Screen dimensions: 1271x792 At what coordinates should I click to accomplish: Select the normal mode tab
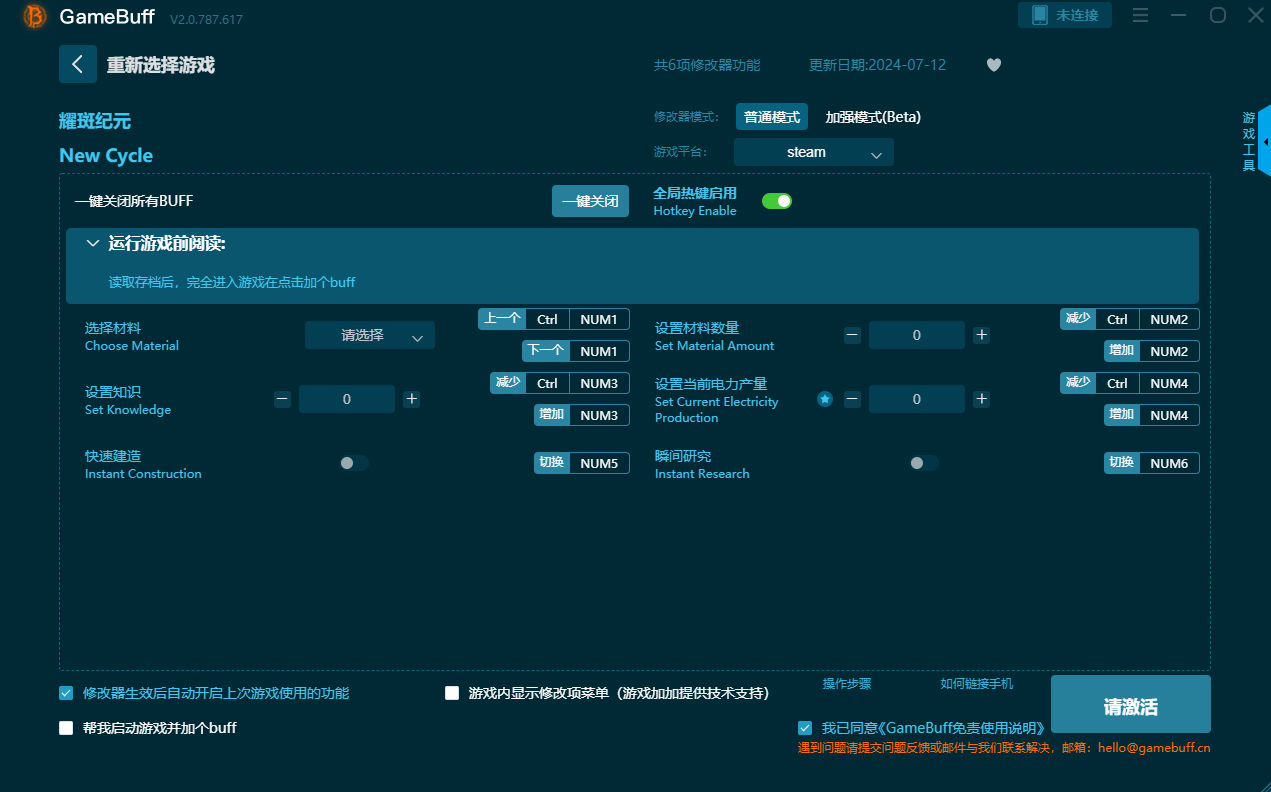(772, 117)
